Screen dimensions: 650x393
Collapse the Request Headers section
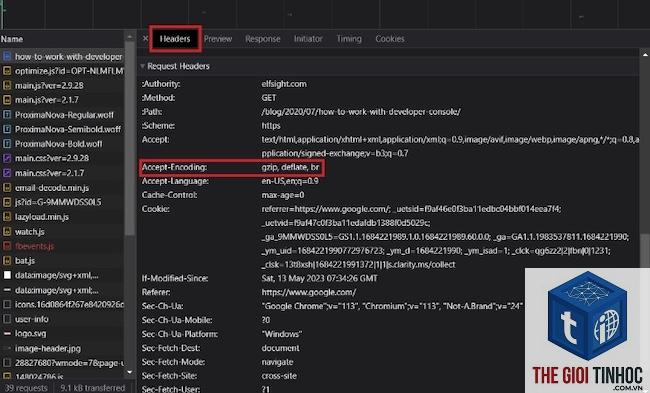click(143, 66)
